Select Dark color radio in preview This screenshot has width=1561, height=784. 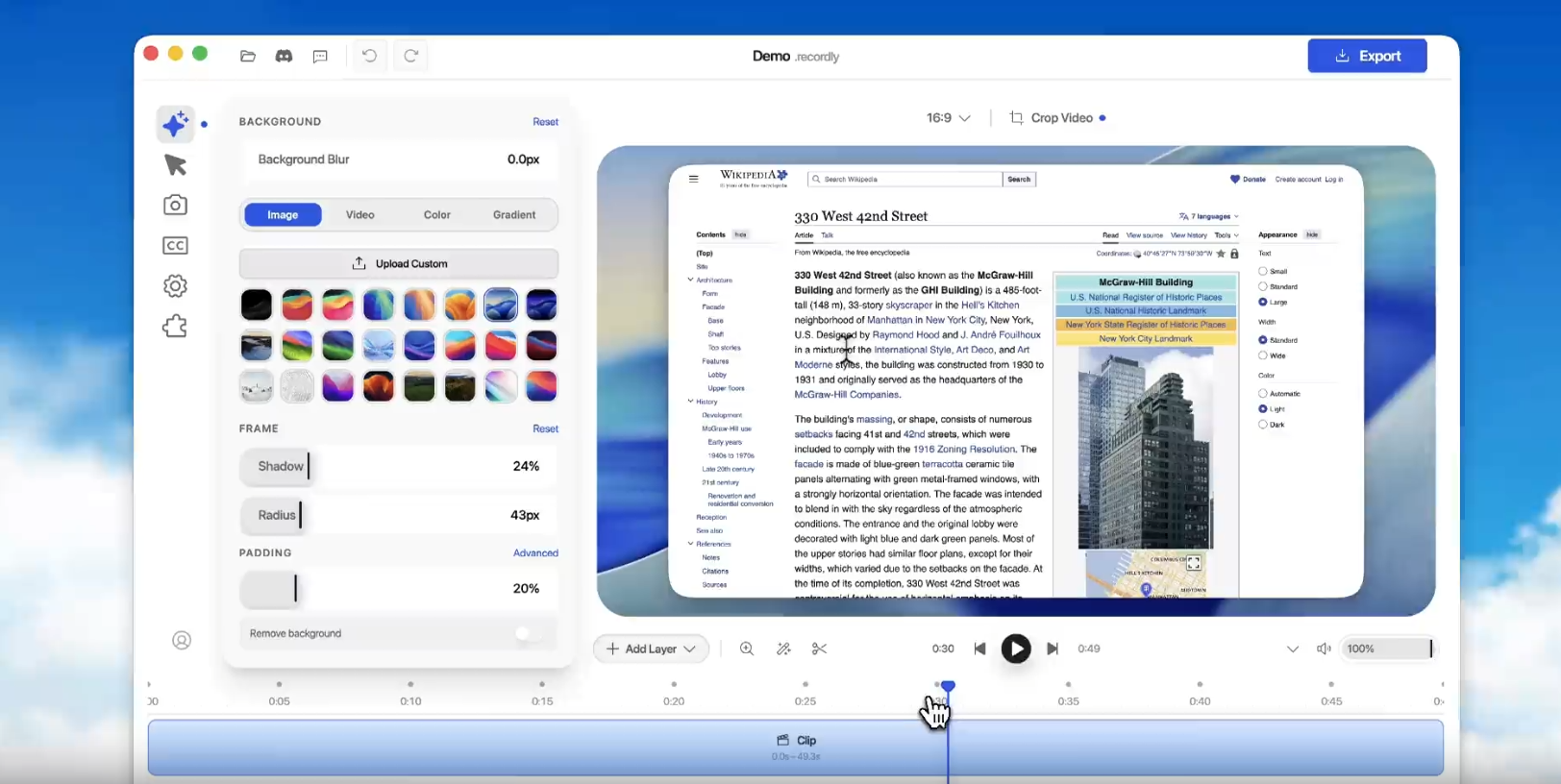tap(1263, 424)
